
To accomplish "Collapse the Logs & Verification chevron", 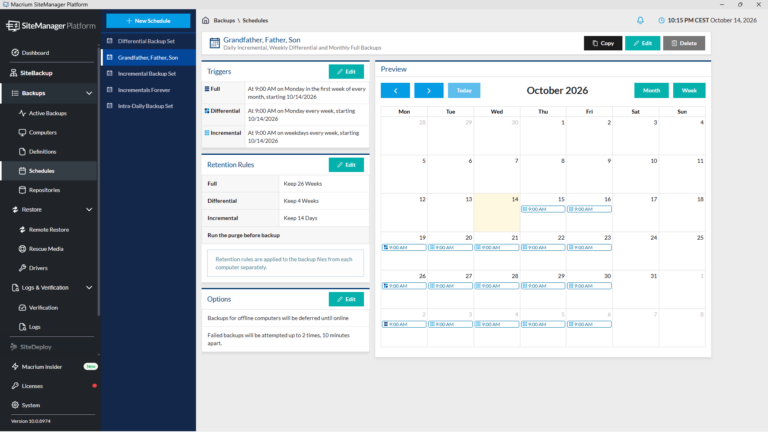I will coord(89,288).
